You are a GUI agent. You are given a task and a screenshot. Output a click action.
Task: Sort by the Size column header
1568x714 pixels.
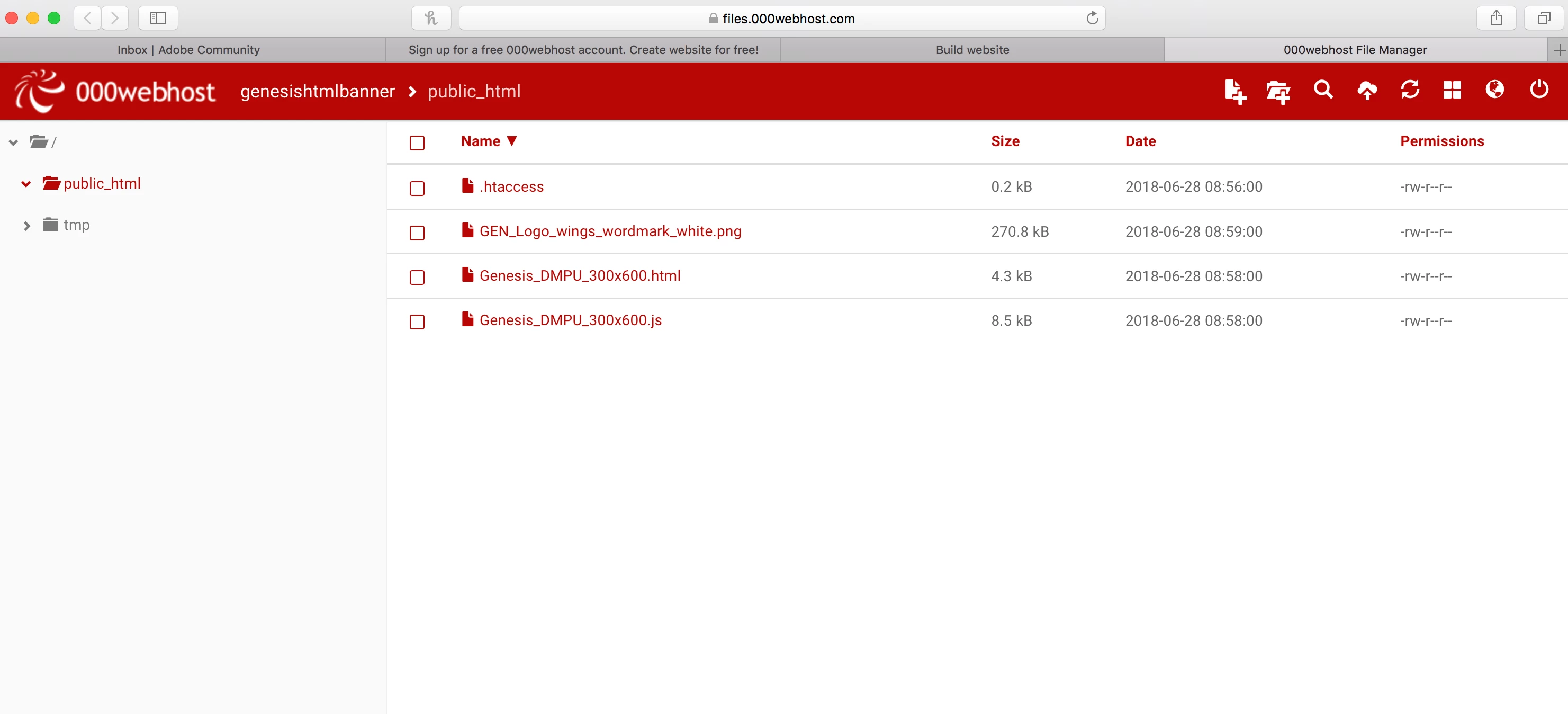1004,141
